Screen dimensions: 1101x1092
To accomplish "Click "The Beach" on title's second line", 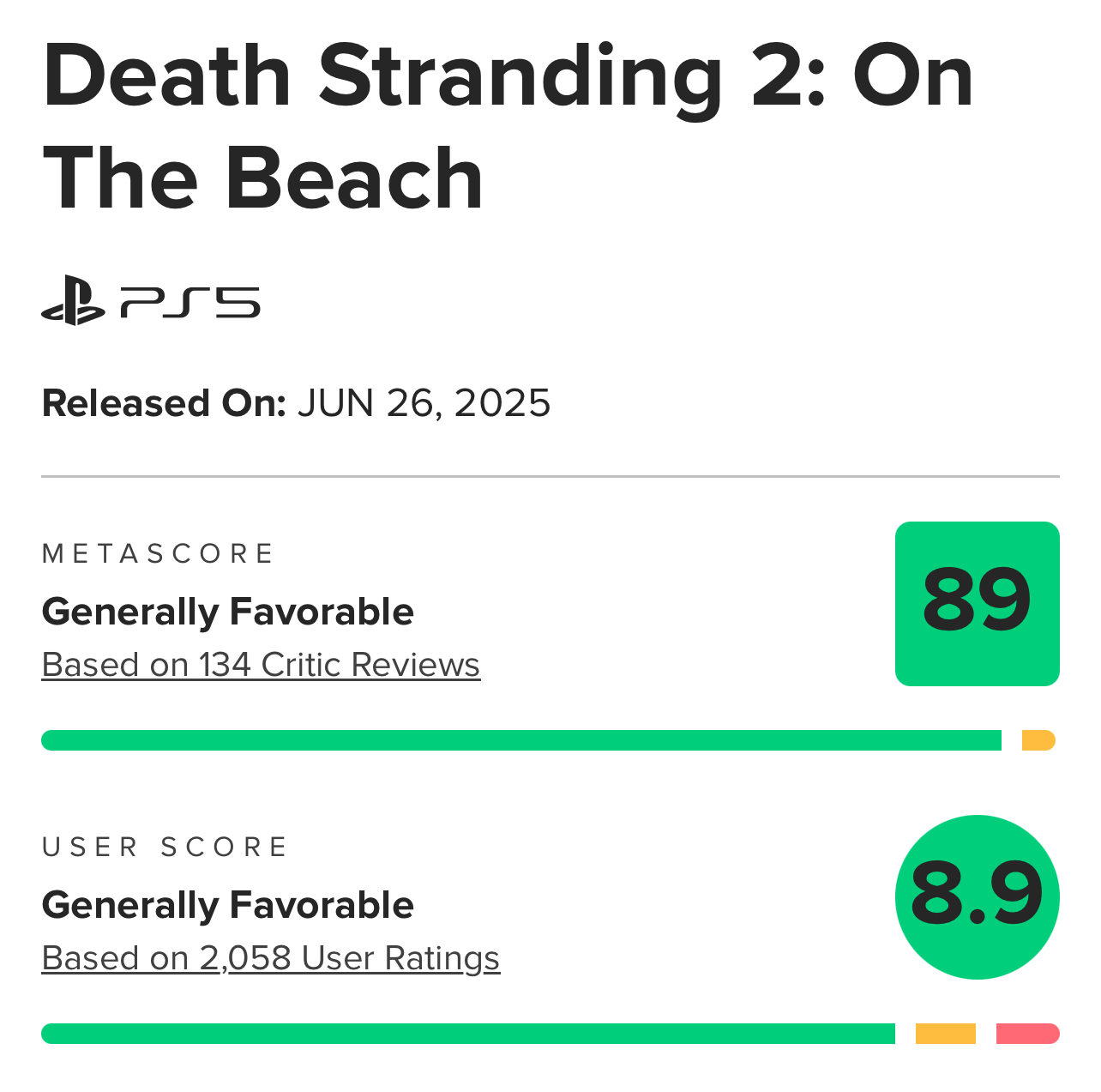I will point(263,178).
